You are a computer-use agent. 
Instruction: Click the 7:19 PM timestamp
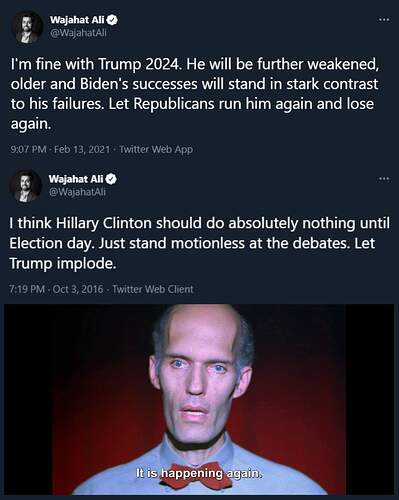27,289
